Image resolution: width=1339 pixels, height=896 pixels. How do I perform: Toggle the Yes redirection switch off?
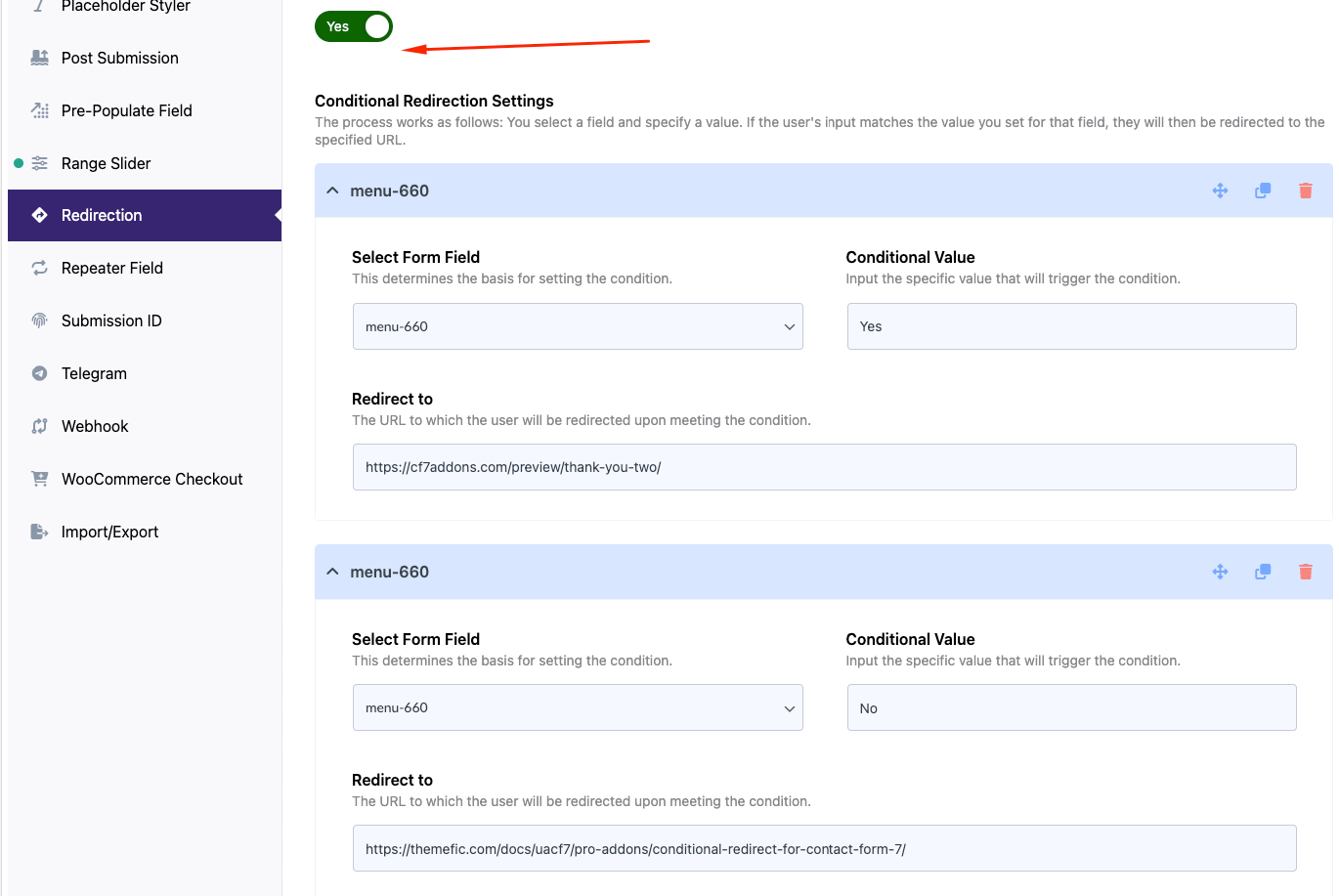(x=352, y=26)
